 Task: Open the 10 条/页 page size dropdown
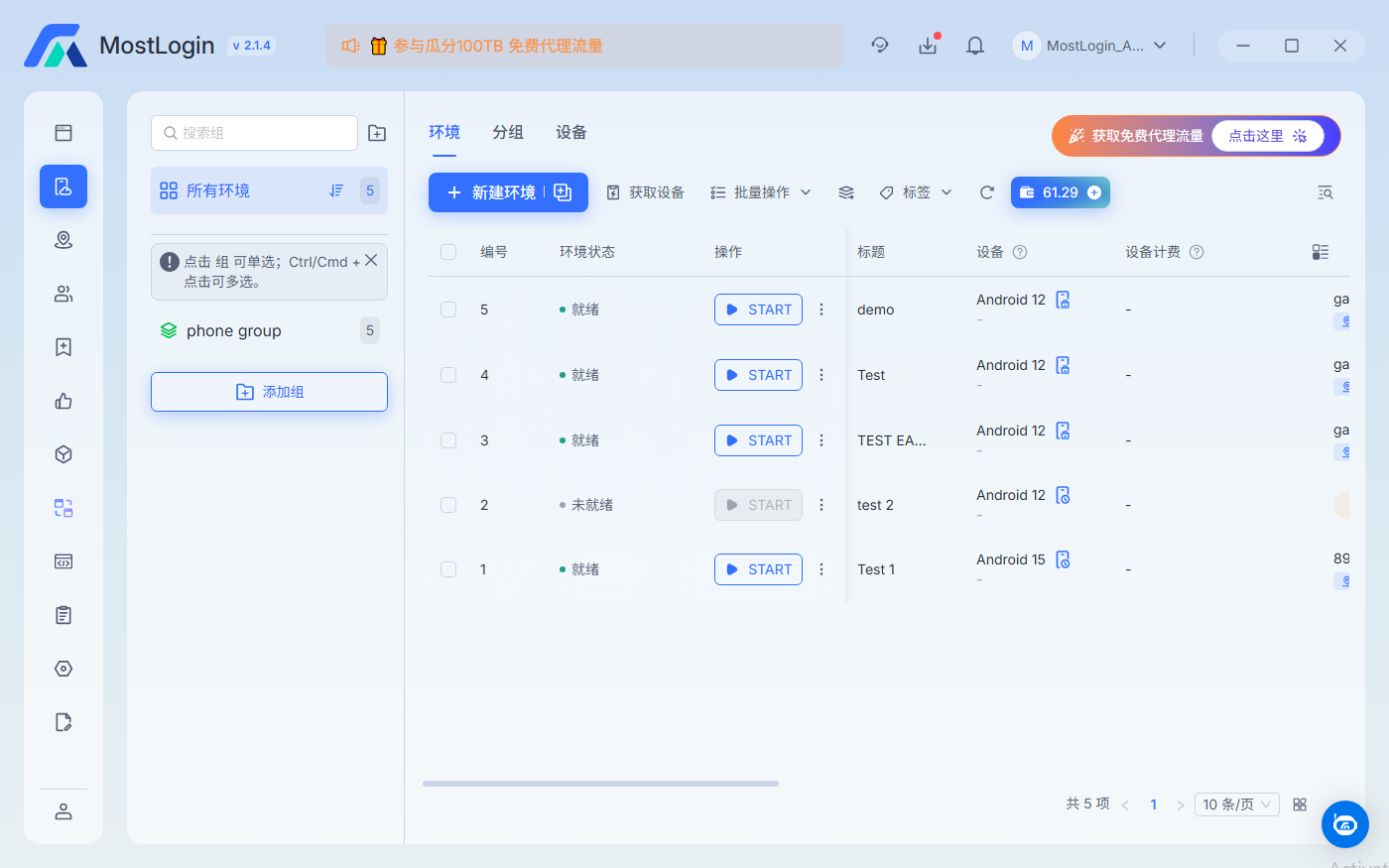[1236, 805]
